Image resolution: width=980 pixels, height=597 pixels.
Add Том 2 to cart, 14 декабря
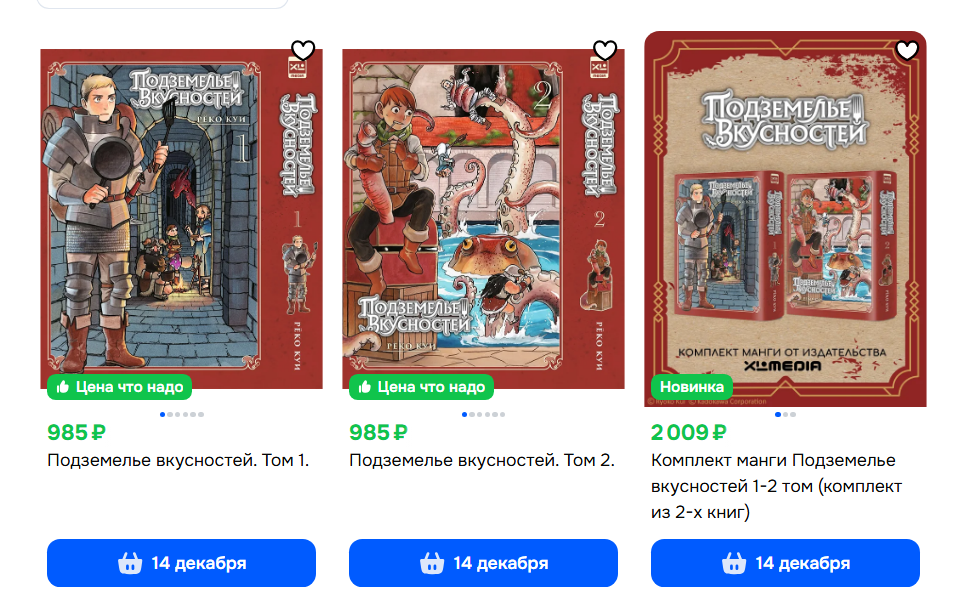pyautogui.click(x=483, y=563)
